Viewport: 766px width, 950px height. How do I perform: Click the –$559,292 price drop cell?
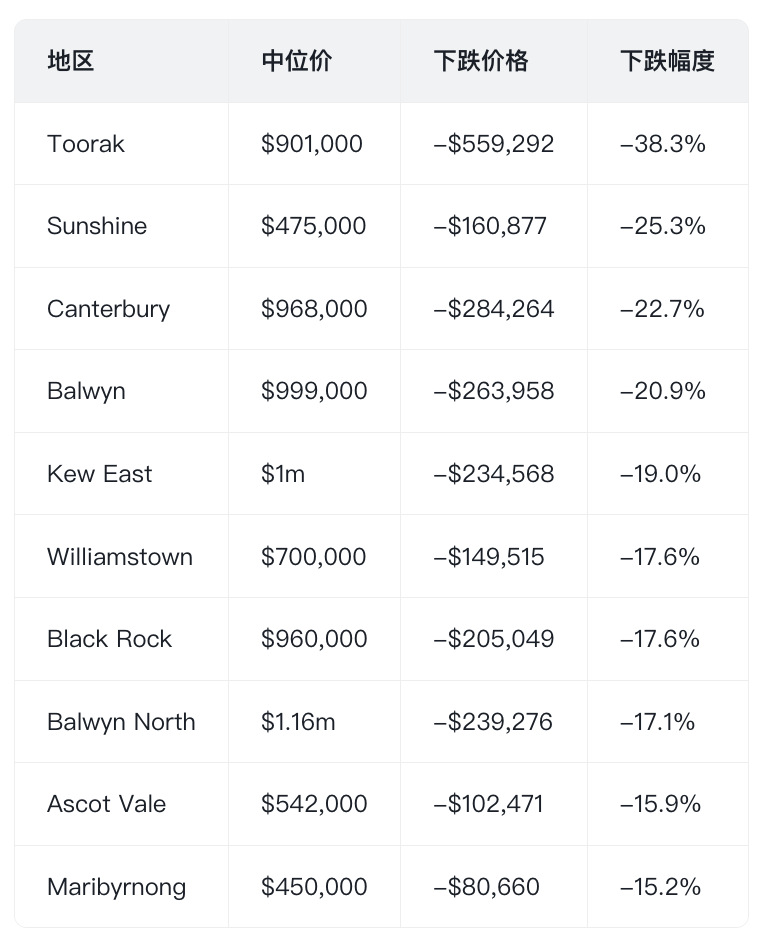pyautogui.click(x=493, y=144)
